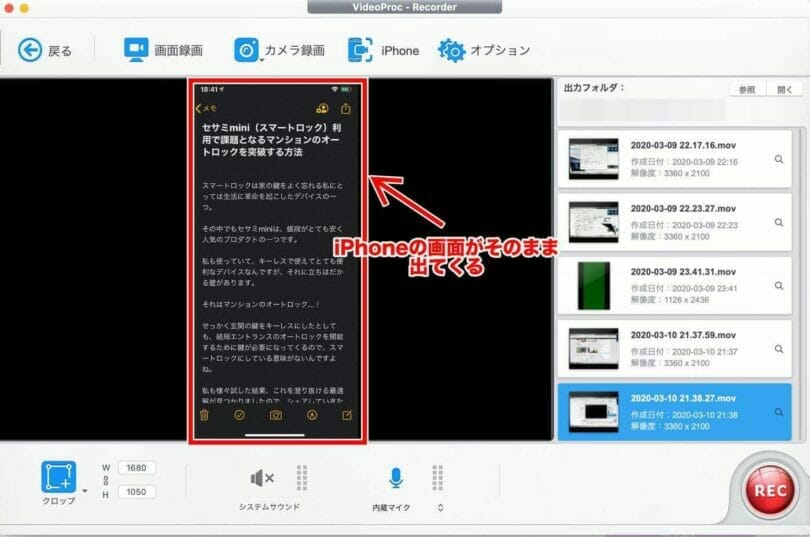Click the recordings list scrollbar
Screen dimensions: 810x537
pyautogui.click(x=801, y=284)
